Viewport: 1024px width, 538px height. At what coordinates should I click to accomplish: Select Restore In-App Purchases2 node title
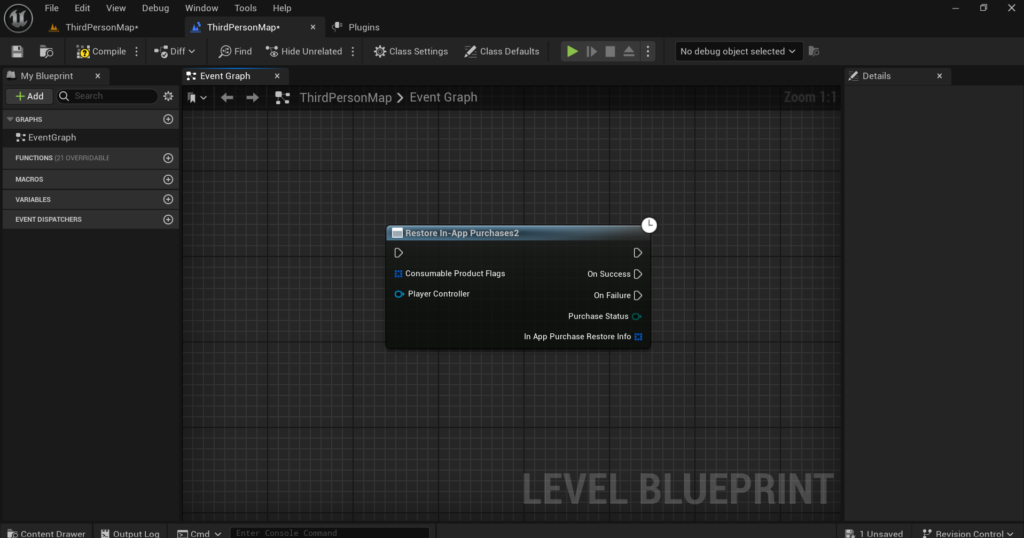pos(462,233)
